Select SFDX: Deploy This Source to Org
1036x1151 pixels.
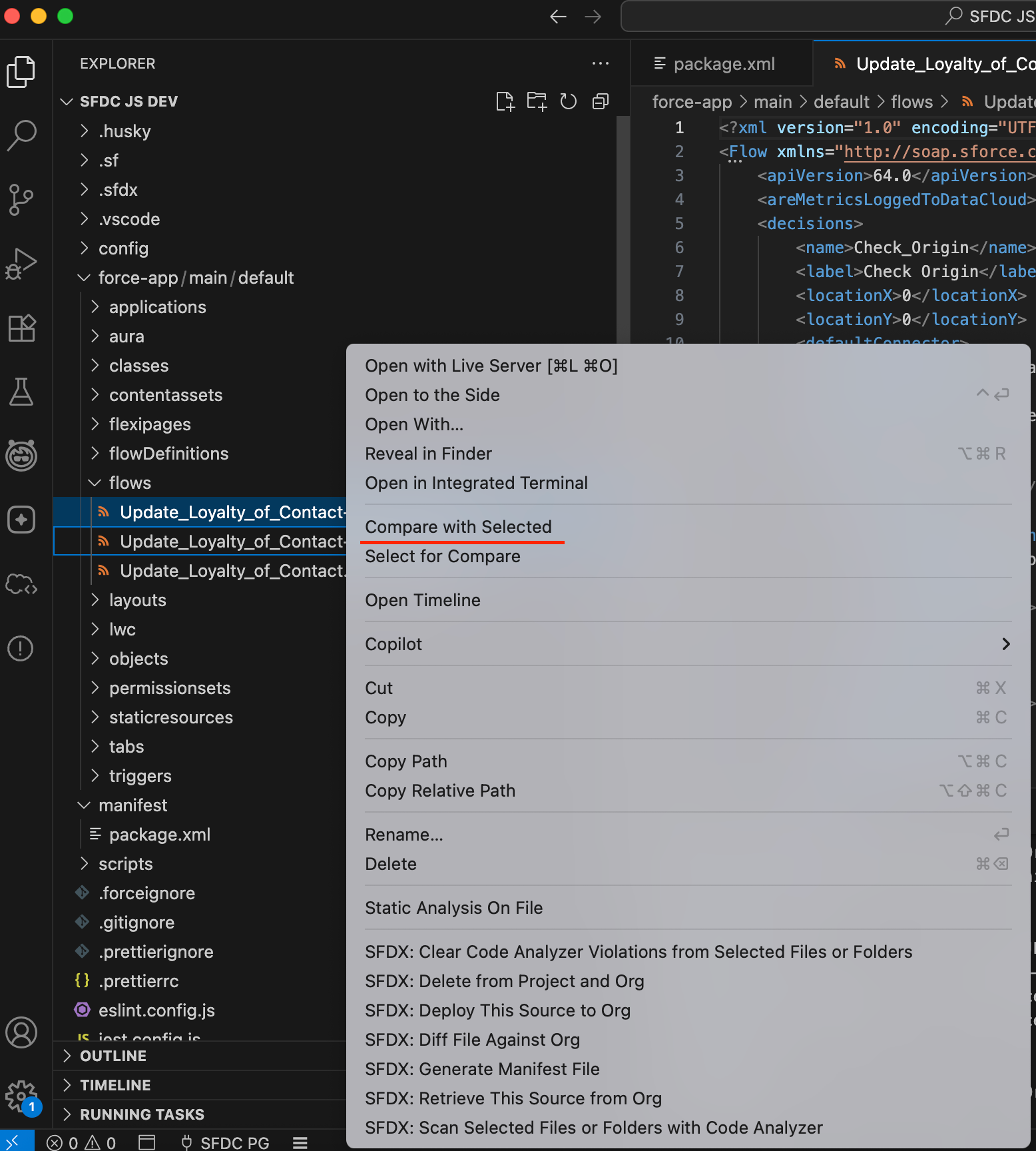(x=497, y=1010)
